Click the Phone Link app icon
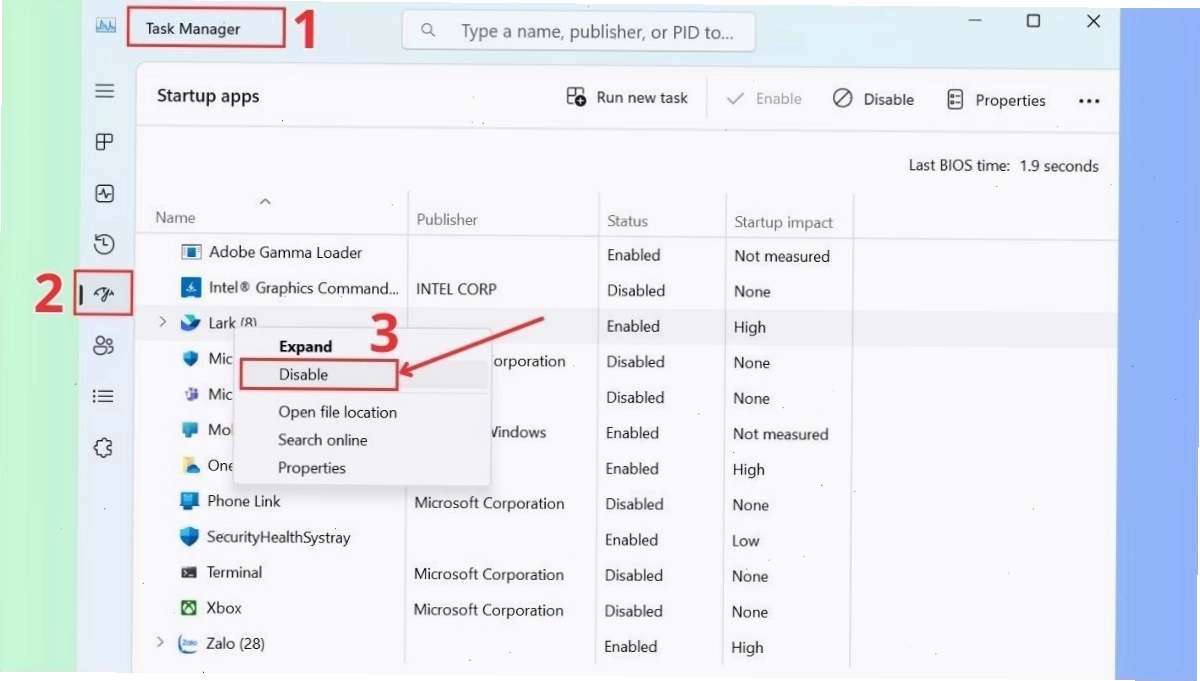1200x681 pixels. click(x=189, y=501)
